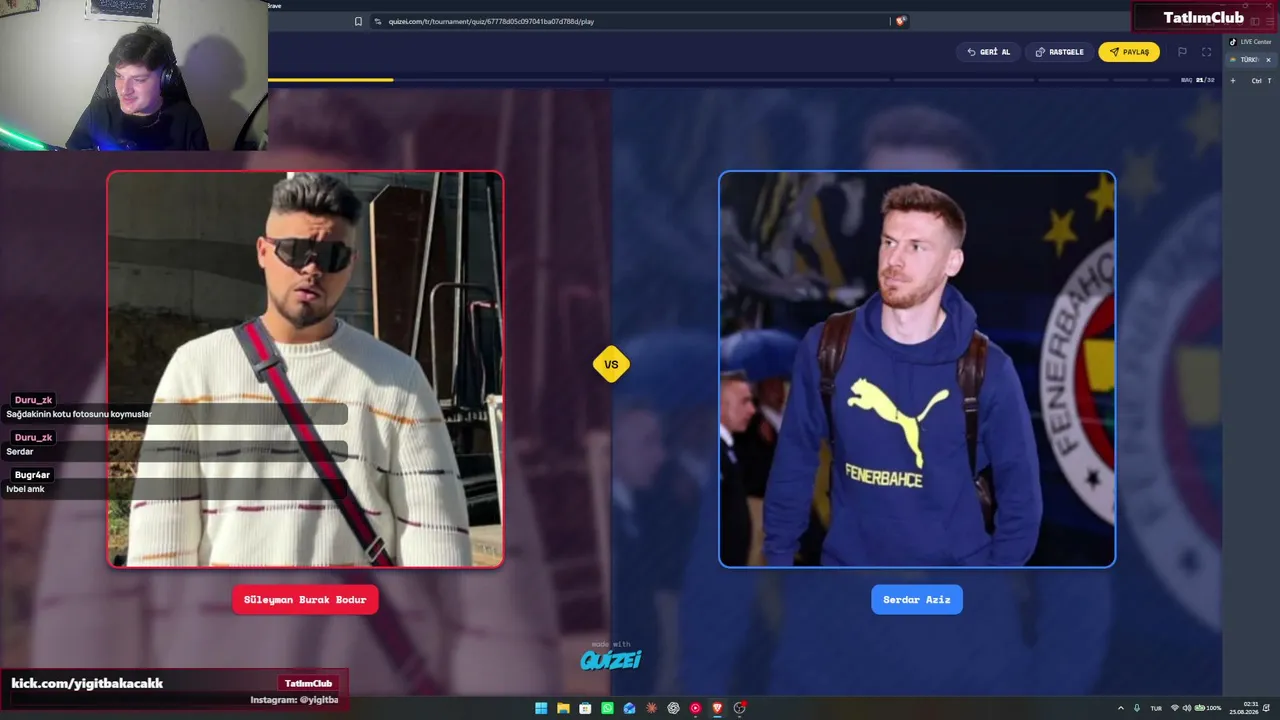The width and height of the screenshot is (1280, 720).
Task: Open the orange starburst app on taskbar
Action: point(651,708)
